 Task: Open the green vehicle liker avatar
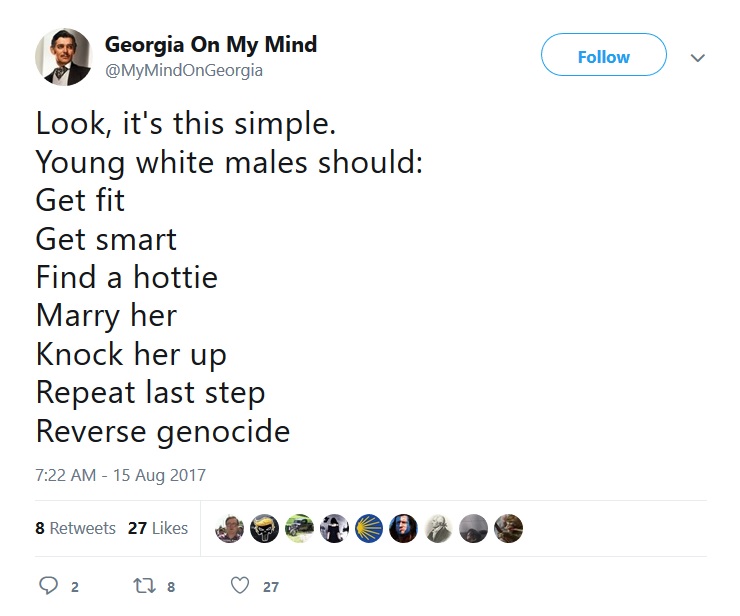[x=299, y=528]
